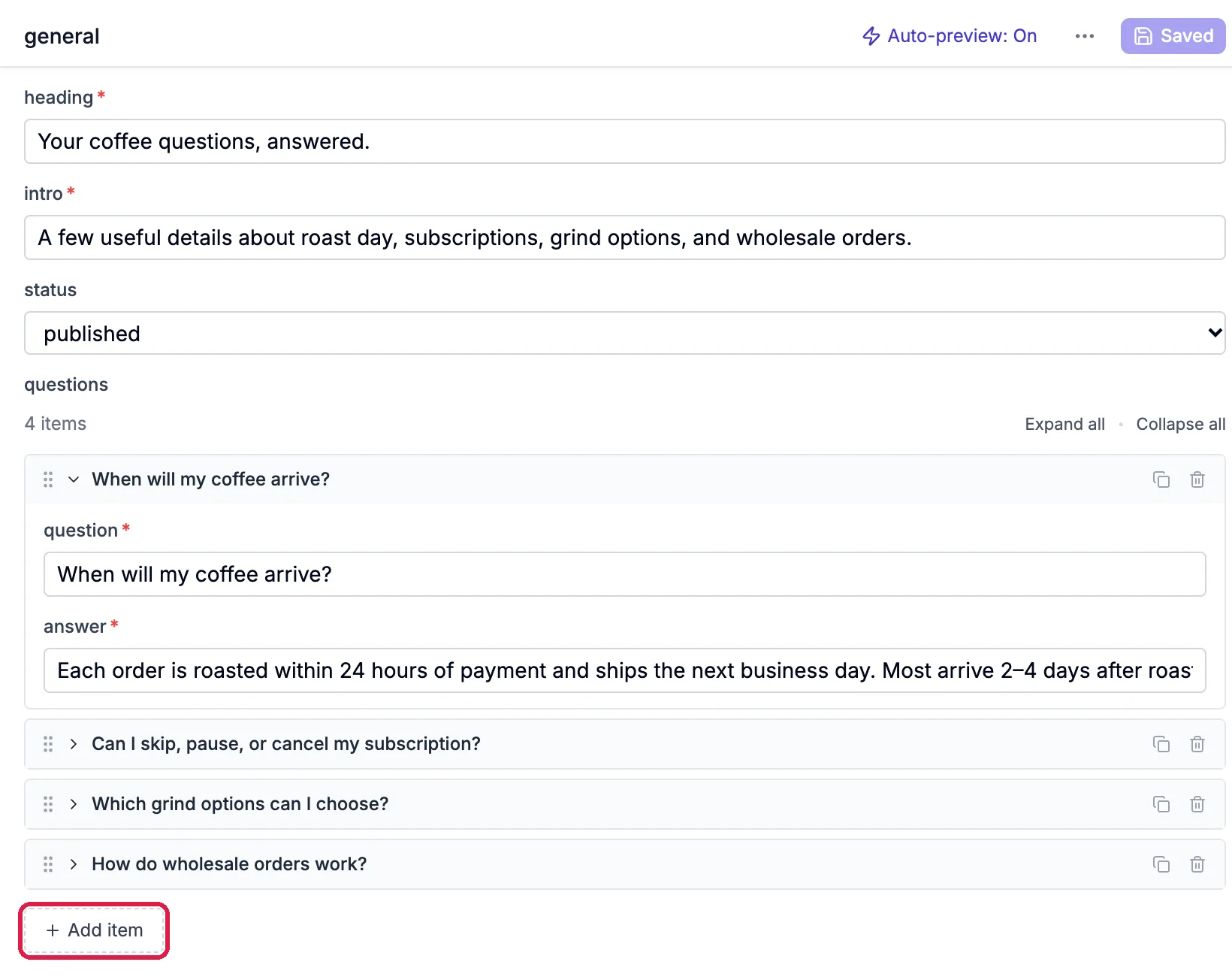Expand the 'How do wholesale orders work?' item

[x=74, y=864]
